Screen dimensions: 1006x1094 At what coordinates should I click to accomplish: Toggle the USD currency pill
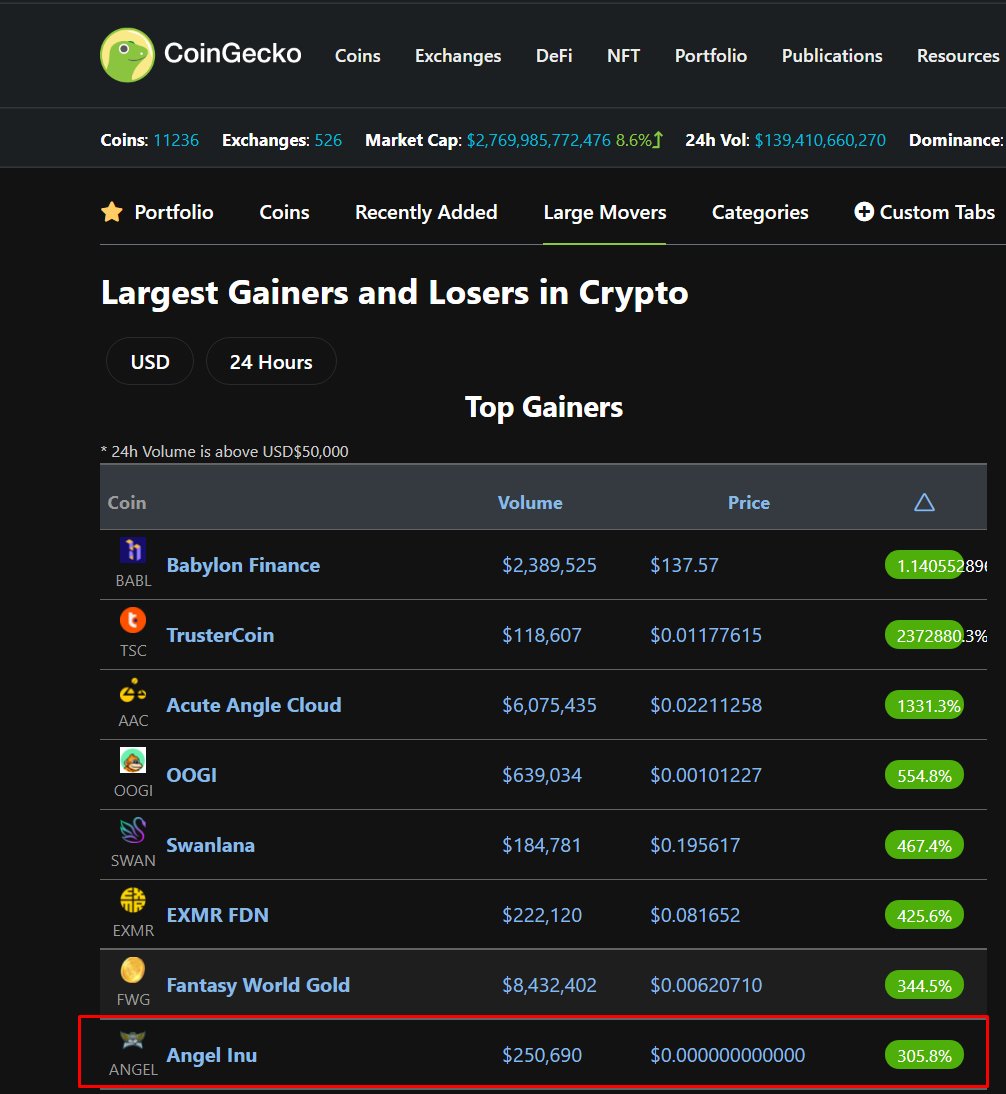pos(149,361)
